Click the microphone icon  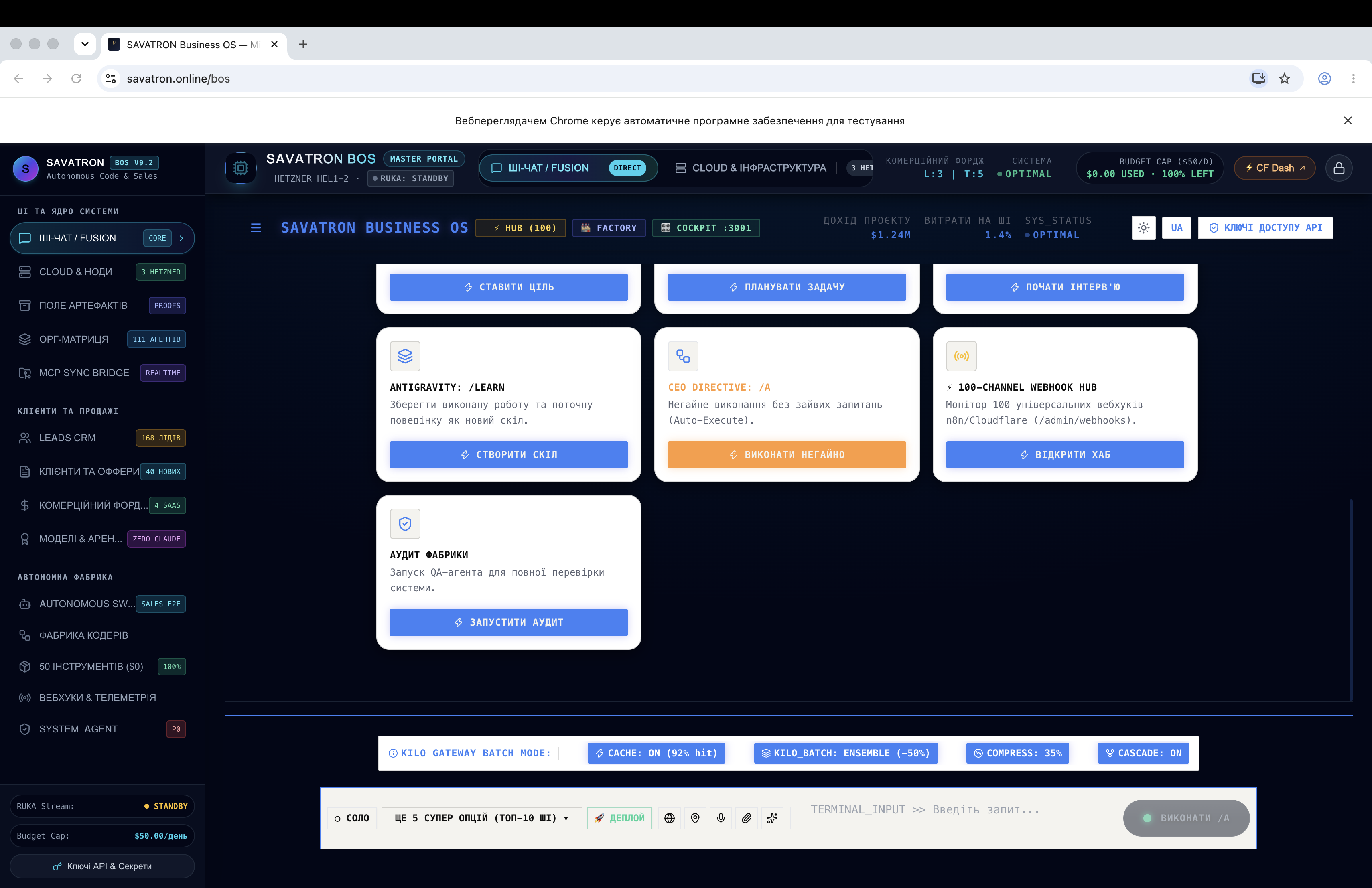[721, 818]
